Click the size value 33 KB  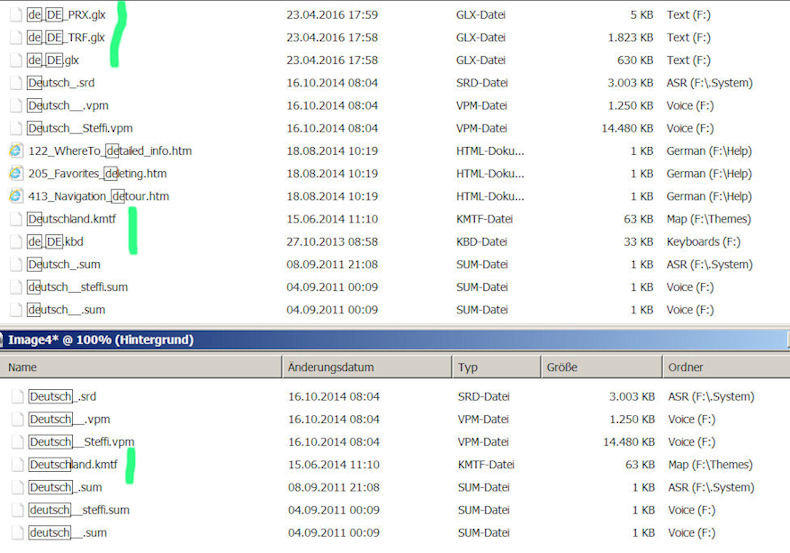(x=638, y=242)
